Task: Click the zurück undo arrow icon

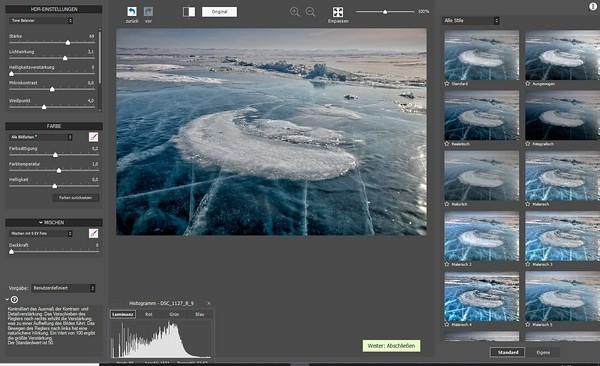Action: (132, 12)
